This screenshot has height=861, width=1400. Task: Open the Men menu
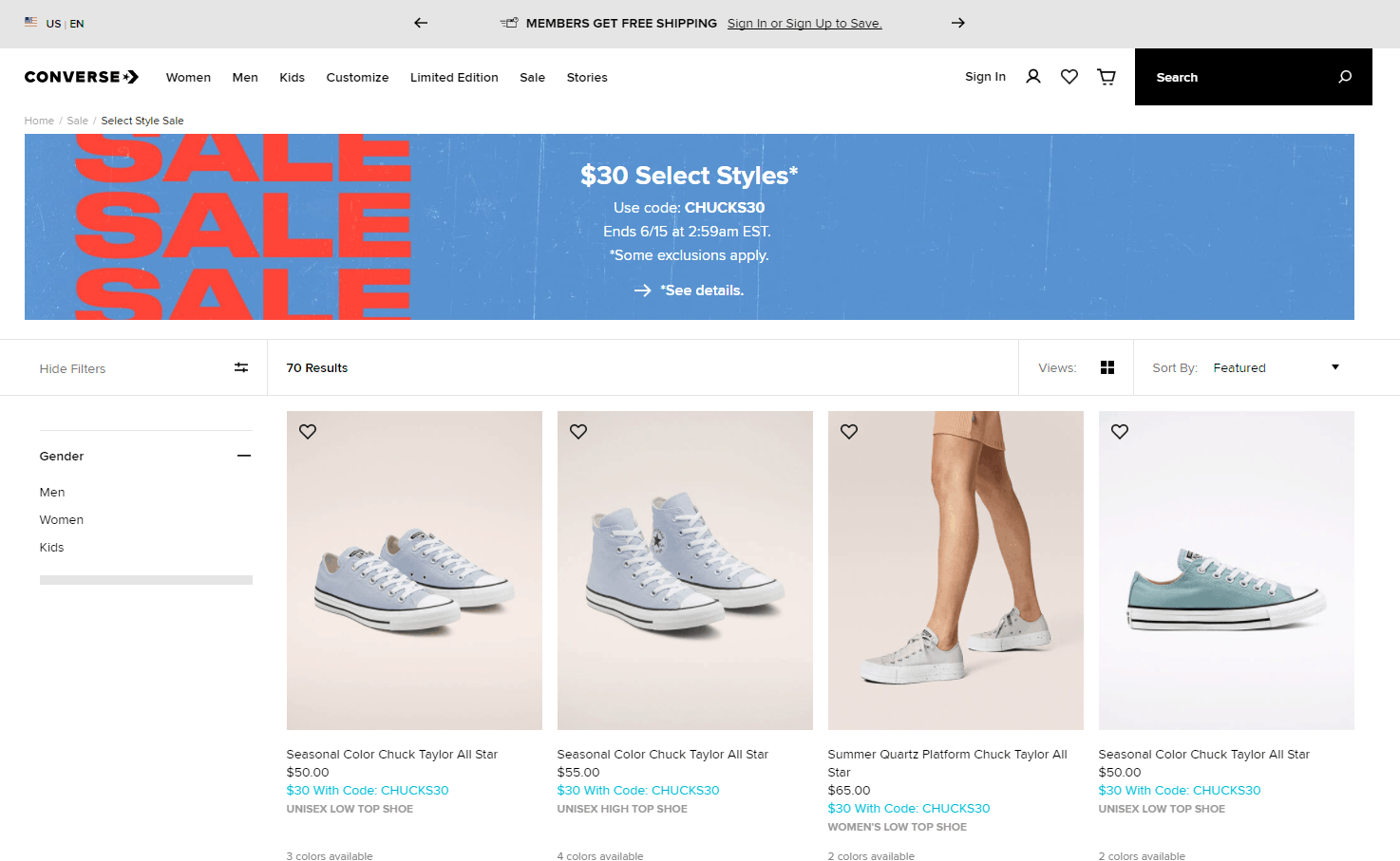245,78
